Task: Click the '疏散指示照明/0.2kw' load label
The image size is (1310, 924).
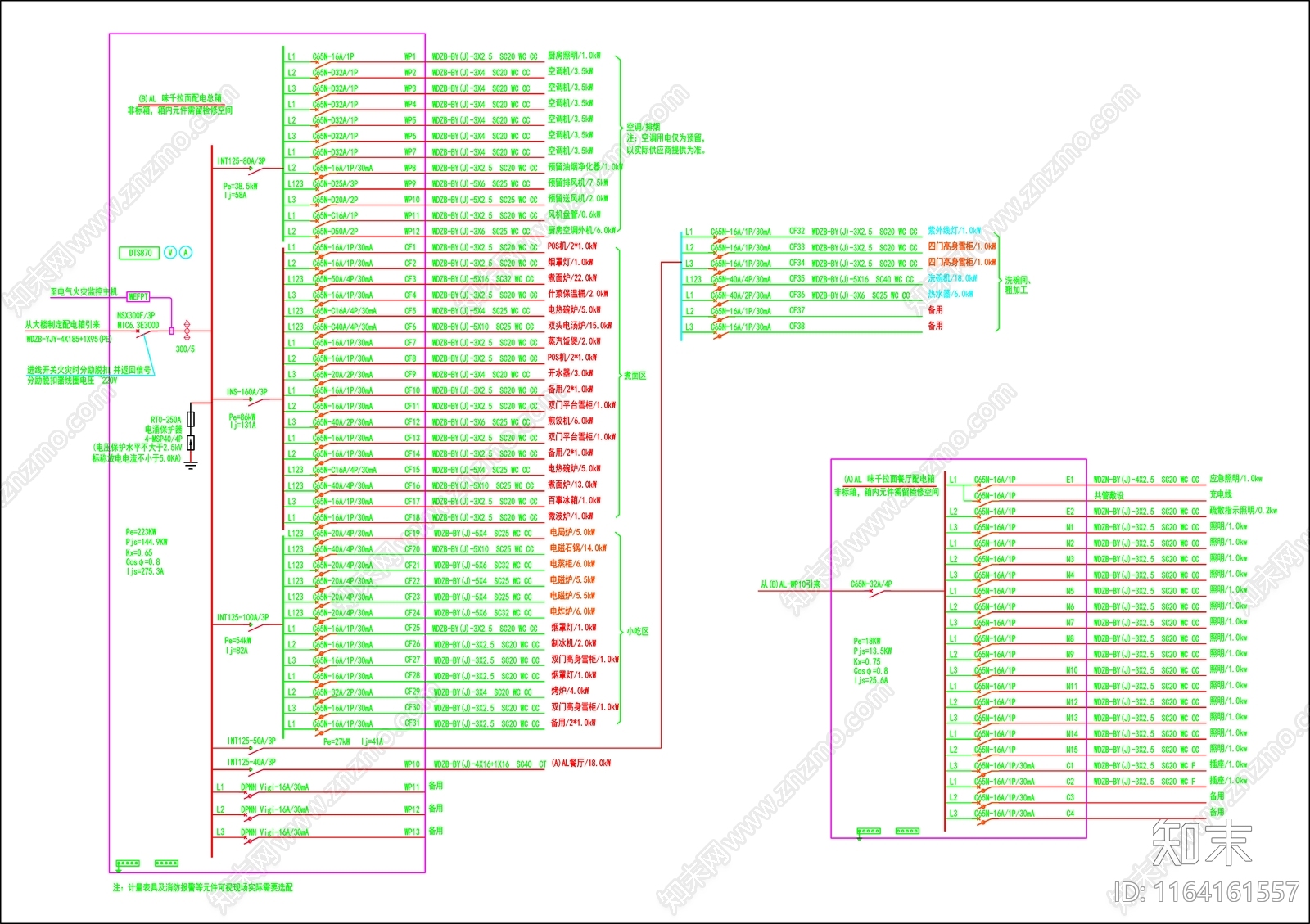Action: pyautogui.click(x=1243, y=510)
